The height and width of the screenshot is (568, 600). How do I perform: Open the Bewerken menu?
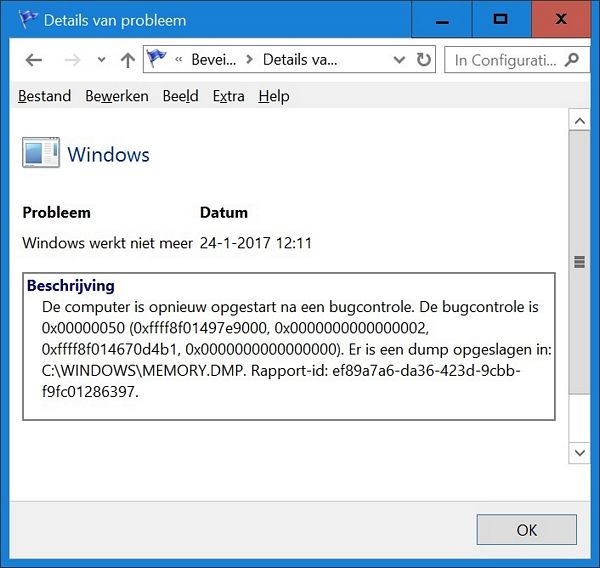pos(117,96)
